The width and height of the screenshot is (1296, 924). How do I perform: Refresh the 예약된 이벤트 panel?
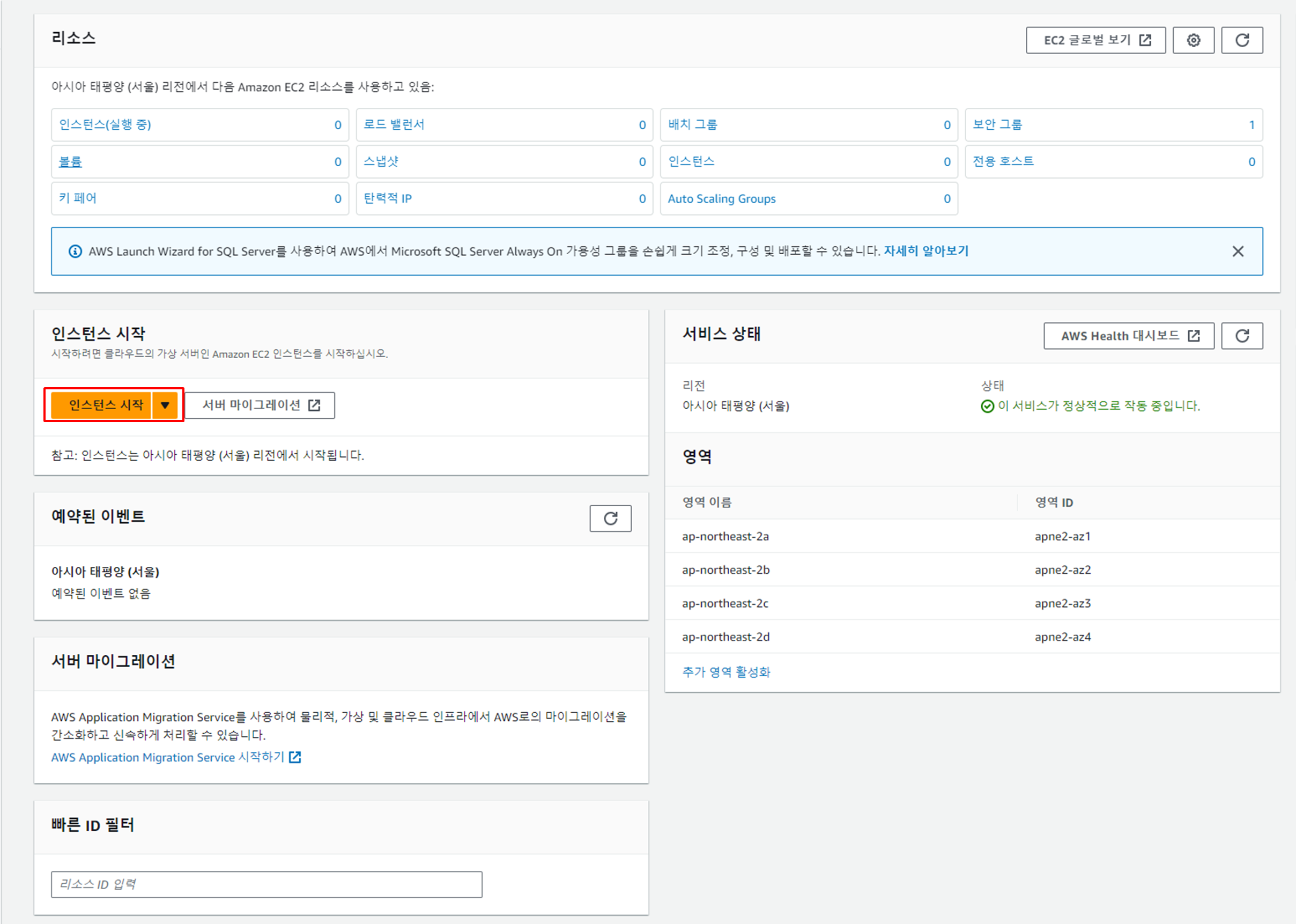[x=610, y=519]
